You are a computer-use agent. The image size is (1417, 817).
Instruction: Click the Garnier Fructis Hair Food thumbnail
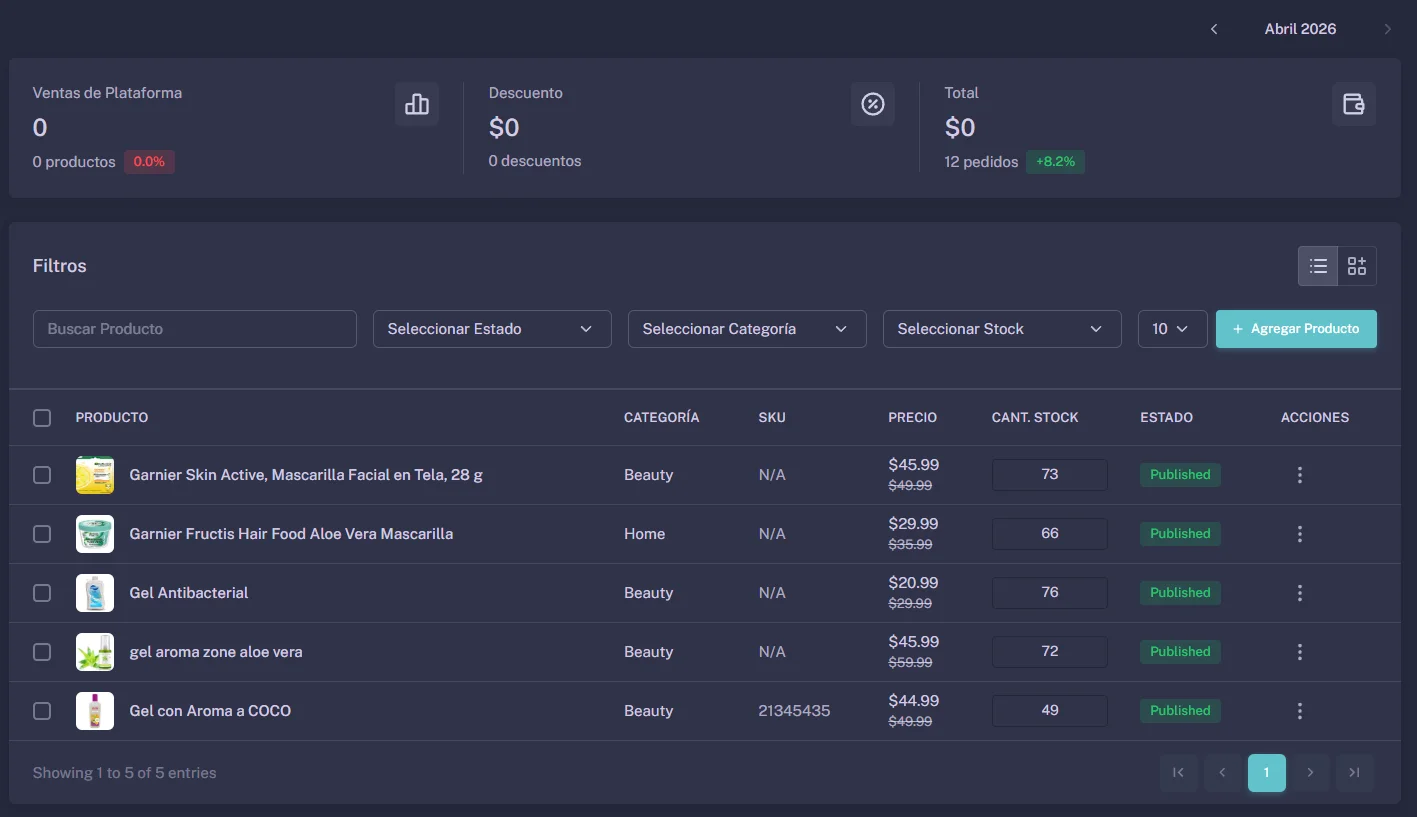point(95,534)
